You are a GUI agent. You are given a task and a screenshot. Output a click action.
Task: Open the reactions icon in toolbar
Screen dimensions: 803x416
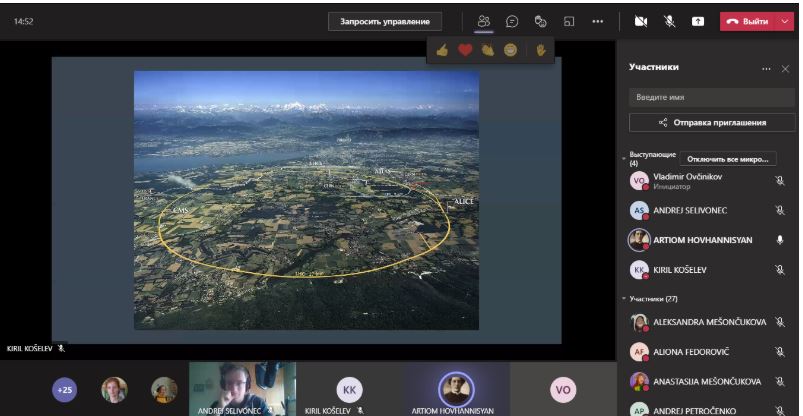point(540,22)
